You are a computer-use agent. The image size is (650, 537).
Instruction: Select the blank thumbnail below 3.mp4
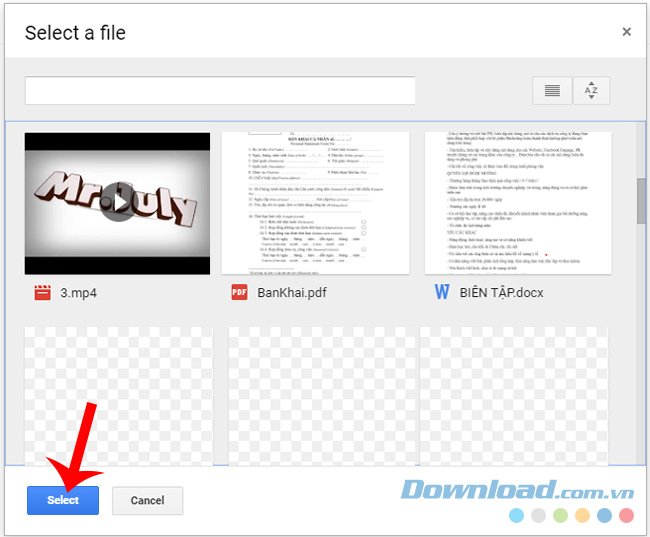point(119,396)
